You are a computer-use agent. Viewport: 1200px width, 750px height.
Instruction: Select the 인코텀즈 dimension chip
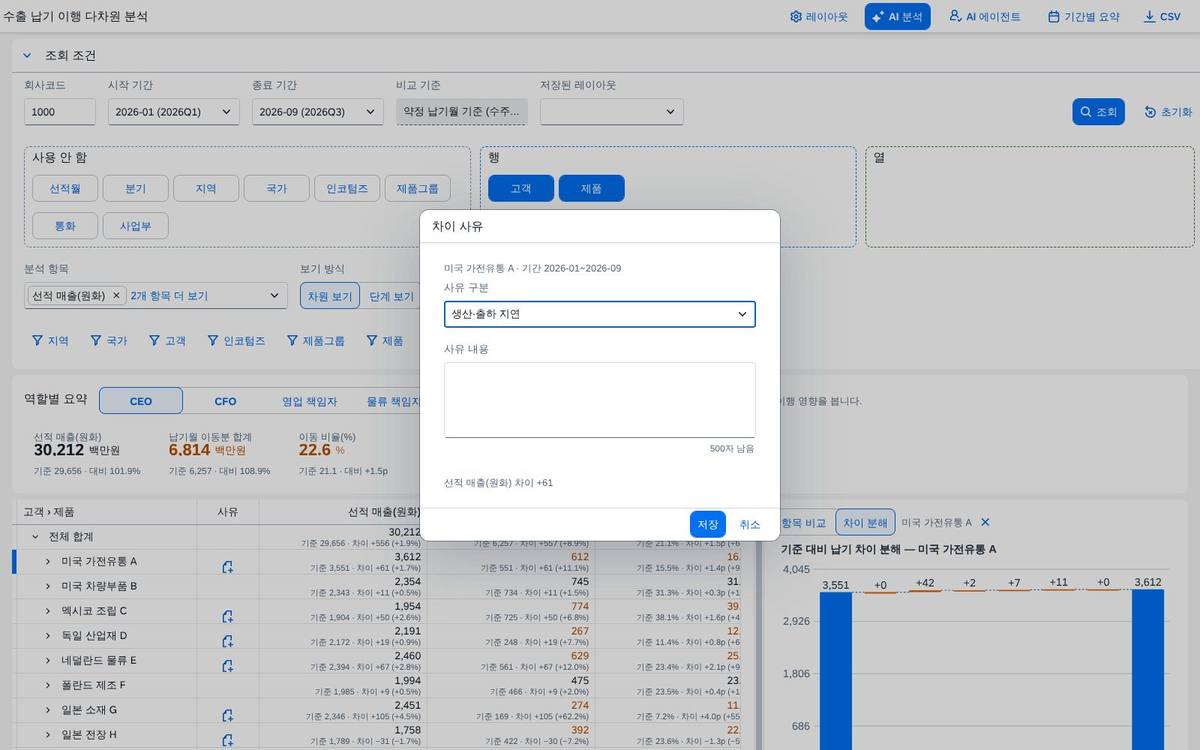point(347,188)
